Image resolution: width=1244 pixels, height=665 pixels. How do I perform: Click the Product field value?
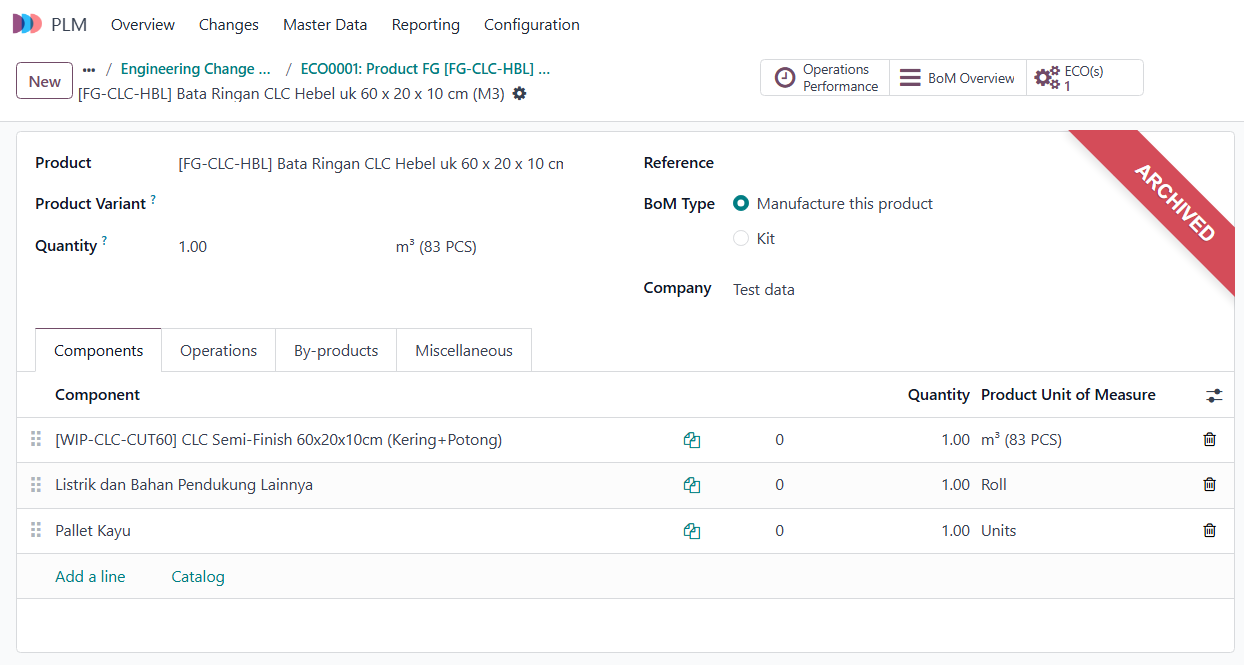pyautogui.click(x=371, y=163)
